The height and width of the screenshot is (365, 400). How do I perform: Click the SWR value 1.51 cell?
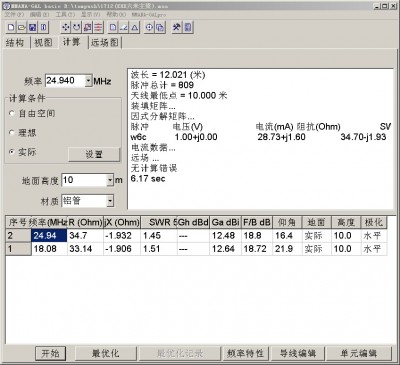coord(159,249)
